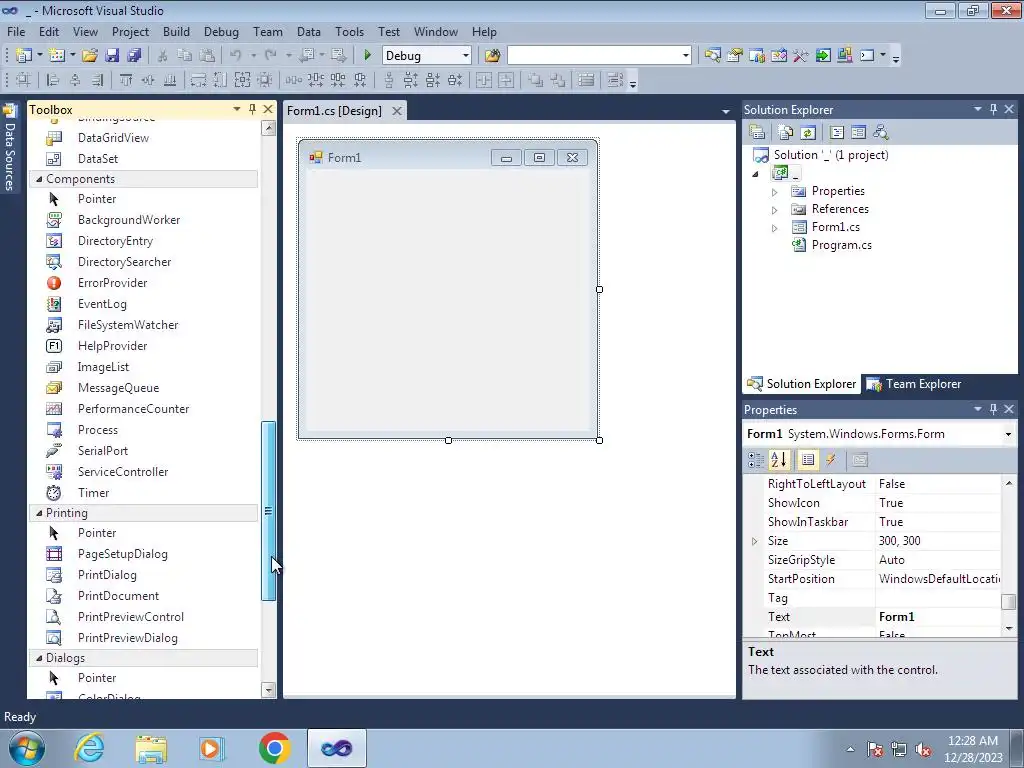Open the Build menu
Viewport: 1024px width, 768px height.
click(176, 32)
